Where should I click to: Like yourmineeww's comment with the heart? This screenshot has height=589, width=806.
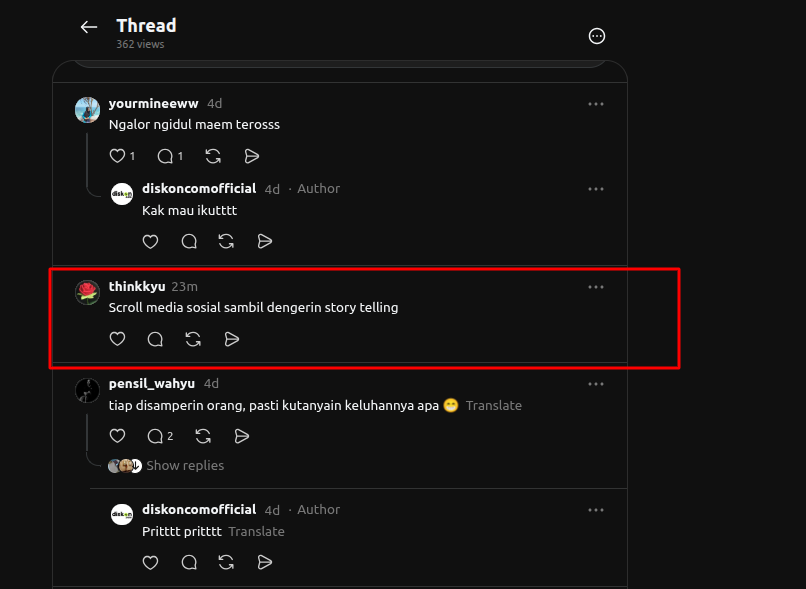click(x=117, y=156)
